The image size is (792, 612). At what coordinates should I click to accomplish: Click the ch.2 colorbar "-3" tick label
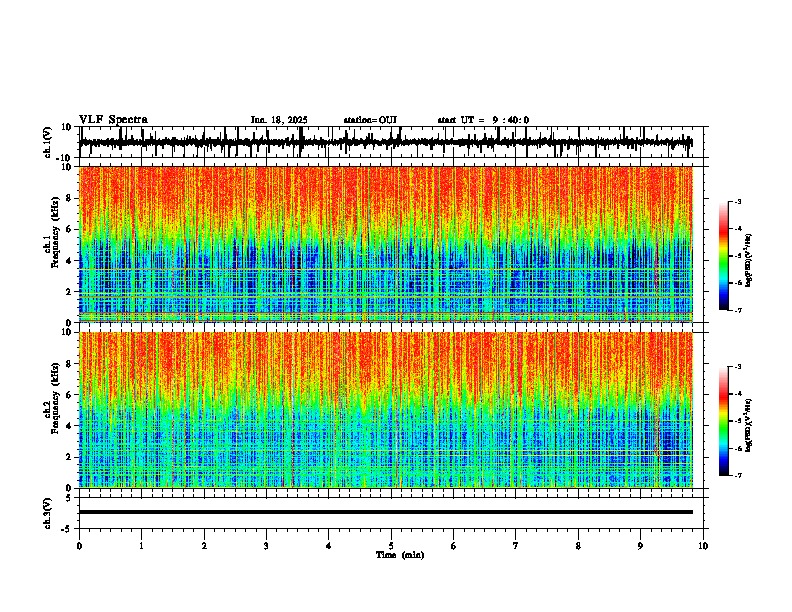737,367
